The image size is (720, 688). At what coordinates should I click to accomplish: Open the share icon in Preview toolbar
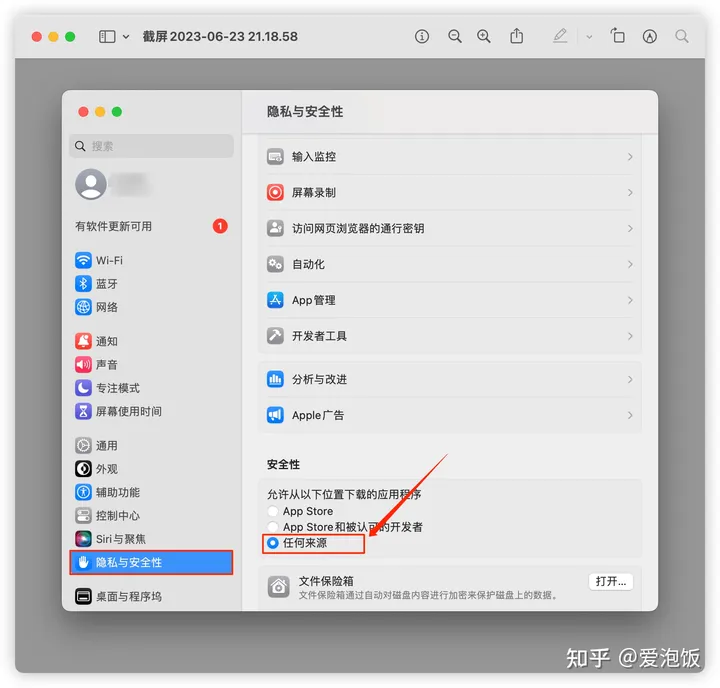tap(517, 36)
